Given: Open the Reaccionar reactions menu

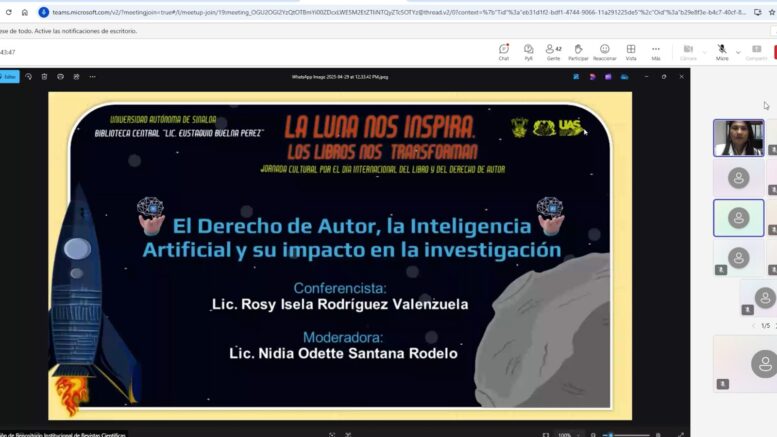Looking at the screenshot, I should click(604, 51).
